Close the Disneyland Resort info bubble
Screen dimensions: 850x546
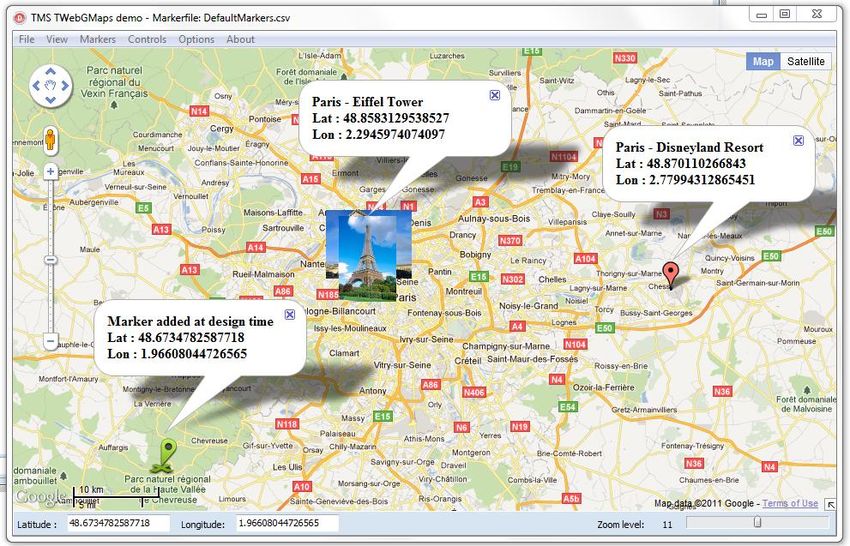pos(799,140)
